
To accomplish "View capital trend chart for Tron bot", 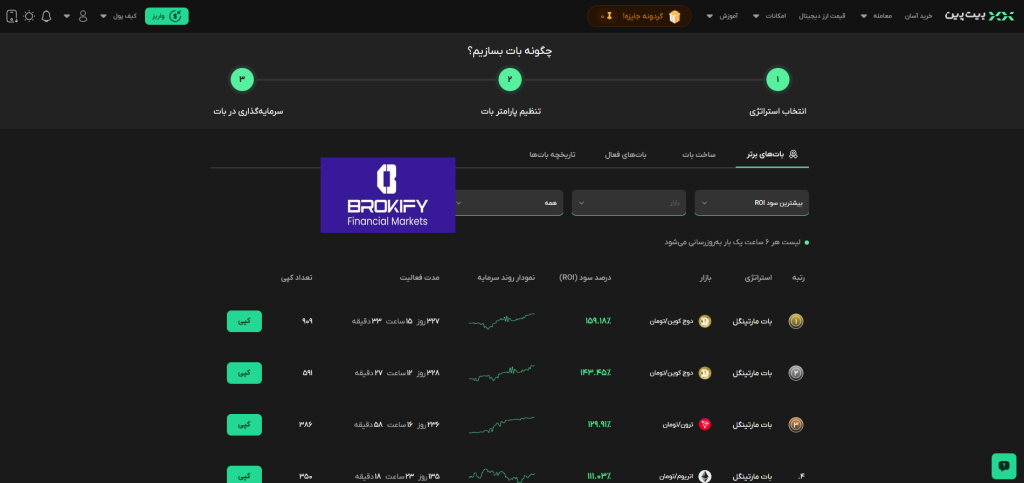I will point(502,424).
